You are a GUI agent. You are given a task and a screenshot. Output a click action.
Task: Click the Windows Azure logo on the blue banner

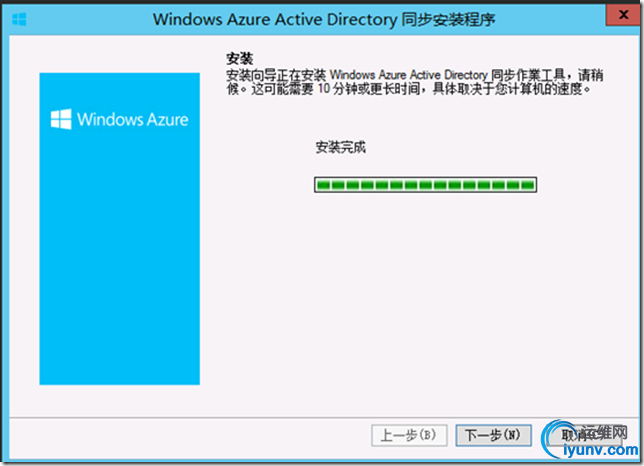coord(61,119)
